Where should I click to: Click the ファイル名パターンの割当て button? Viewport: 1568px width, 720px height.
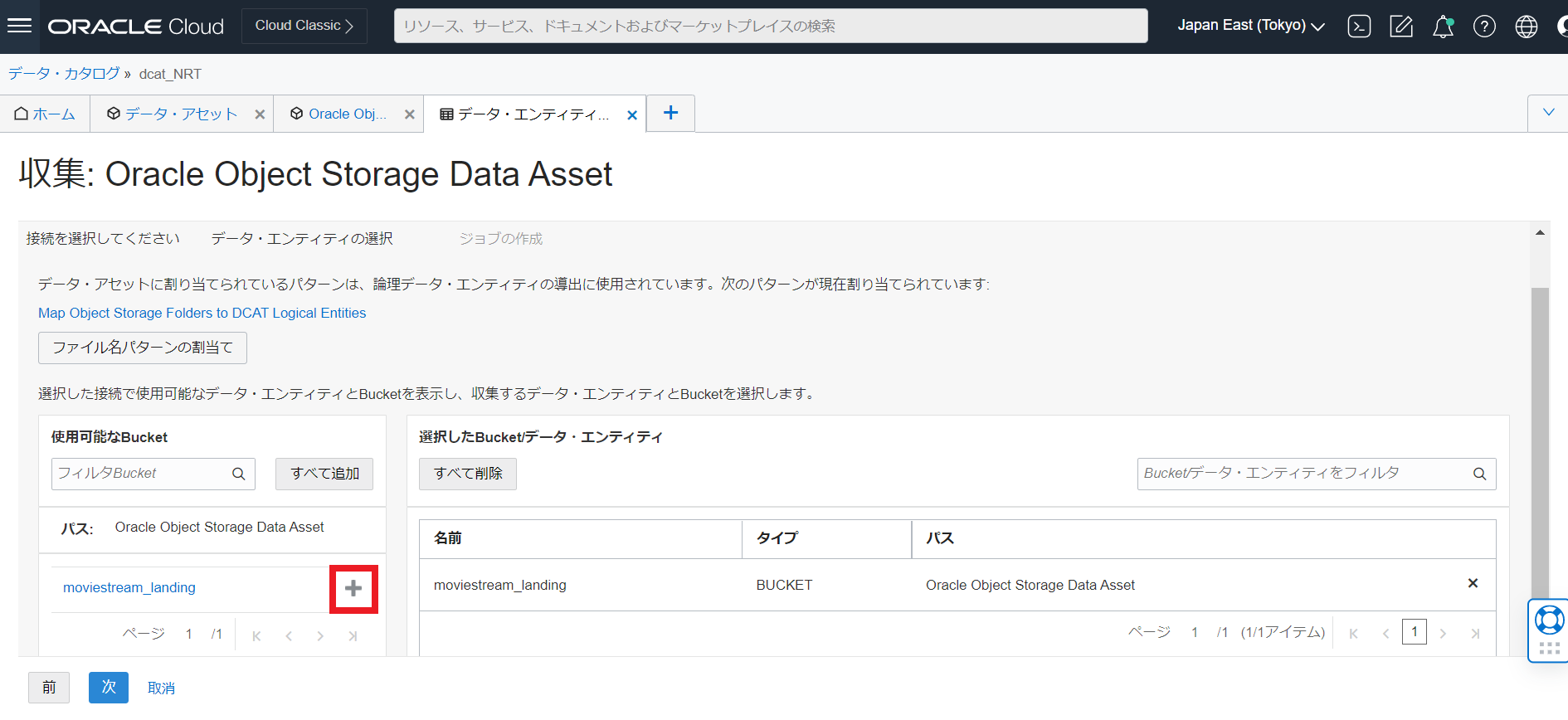[143, 348]
